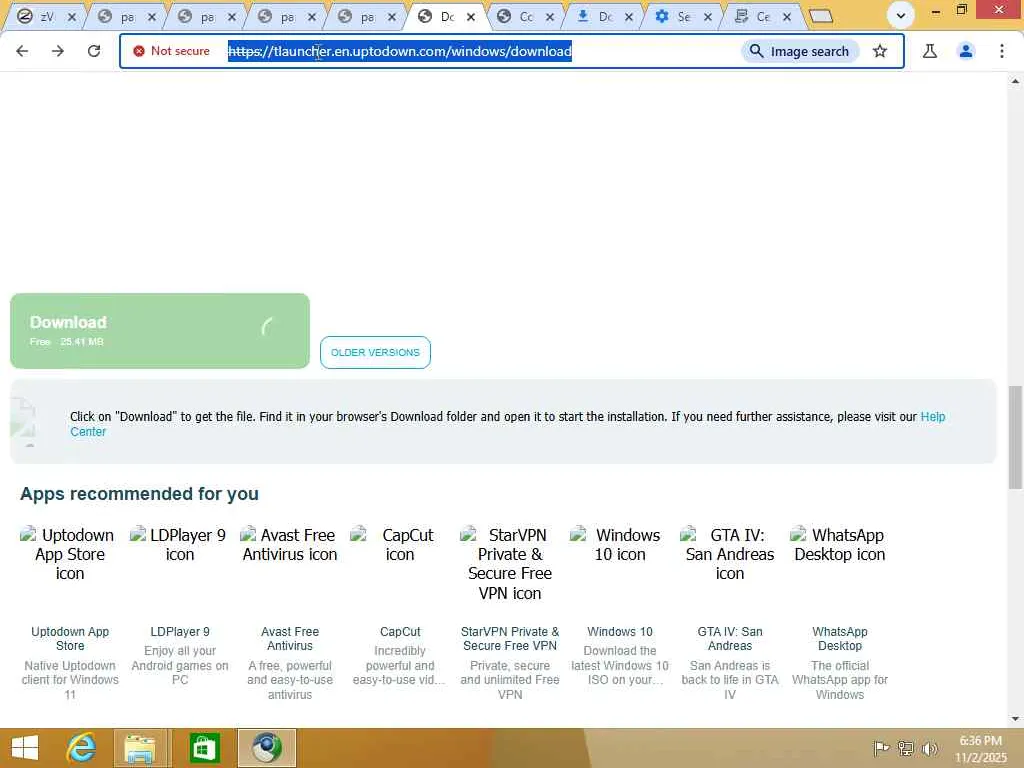Click the LDPlayer 9 icon image
1024x768 pixels.
pos(180,545)
